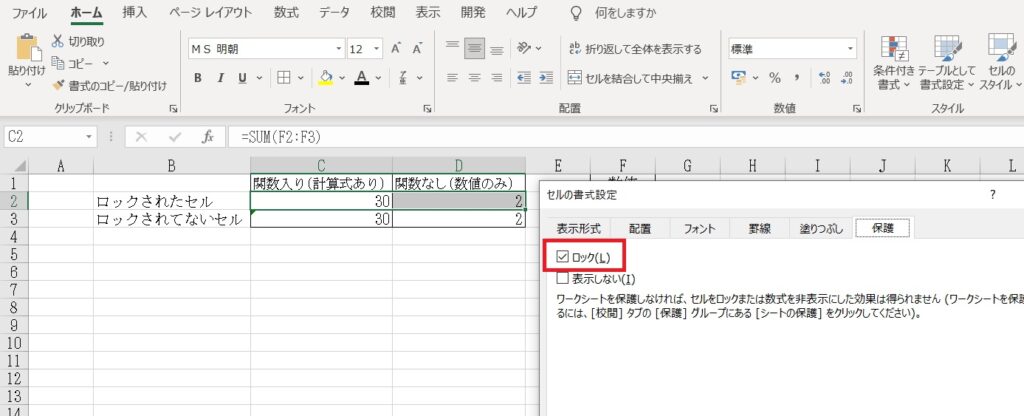Click the Insert Function fx button
The image size is (1024, 416).
208,137
